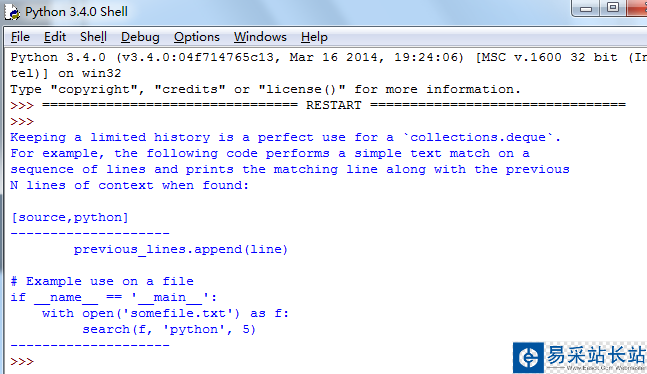Click the search(f, 'python', 5) line

[x=169, y=329]
